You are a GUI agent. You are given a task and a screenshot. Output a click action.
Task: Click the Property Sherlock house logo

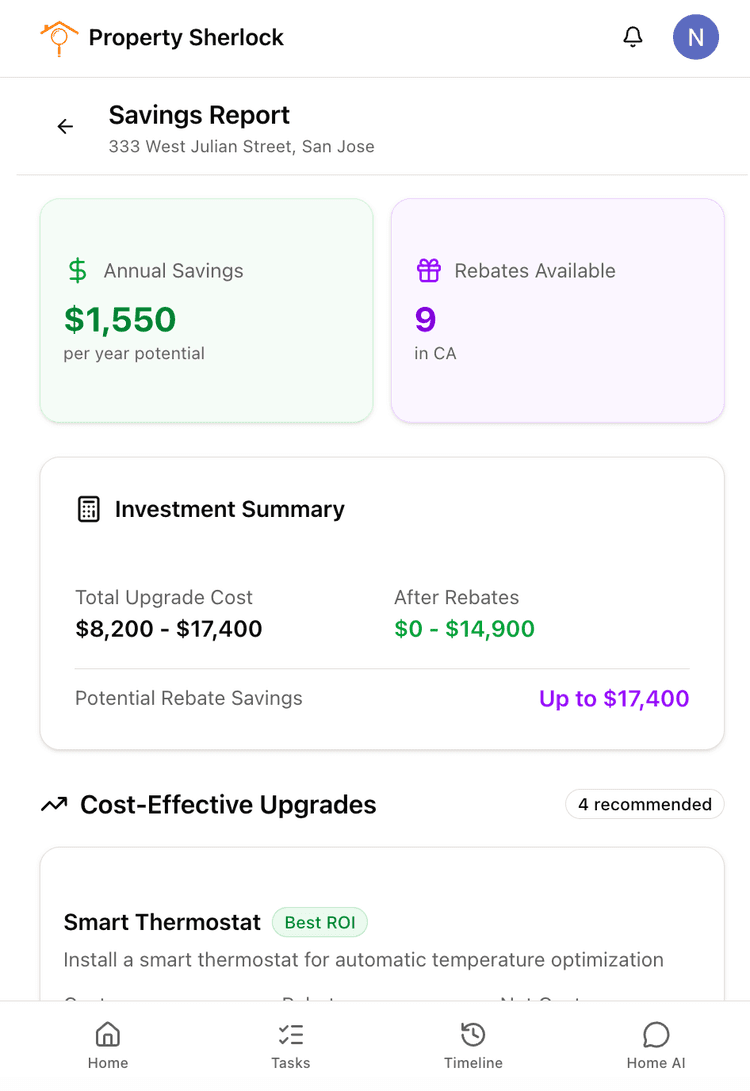[59, 38]
